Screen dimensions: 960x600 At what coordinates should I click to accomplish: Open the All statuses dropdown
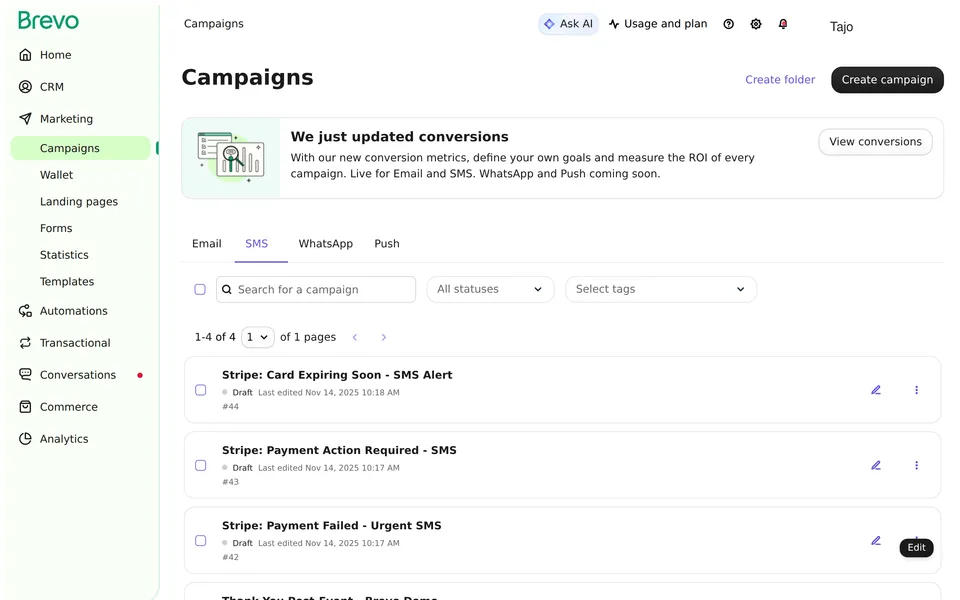coord(490,290)
